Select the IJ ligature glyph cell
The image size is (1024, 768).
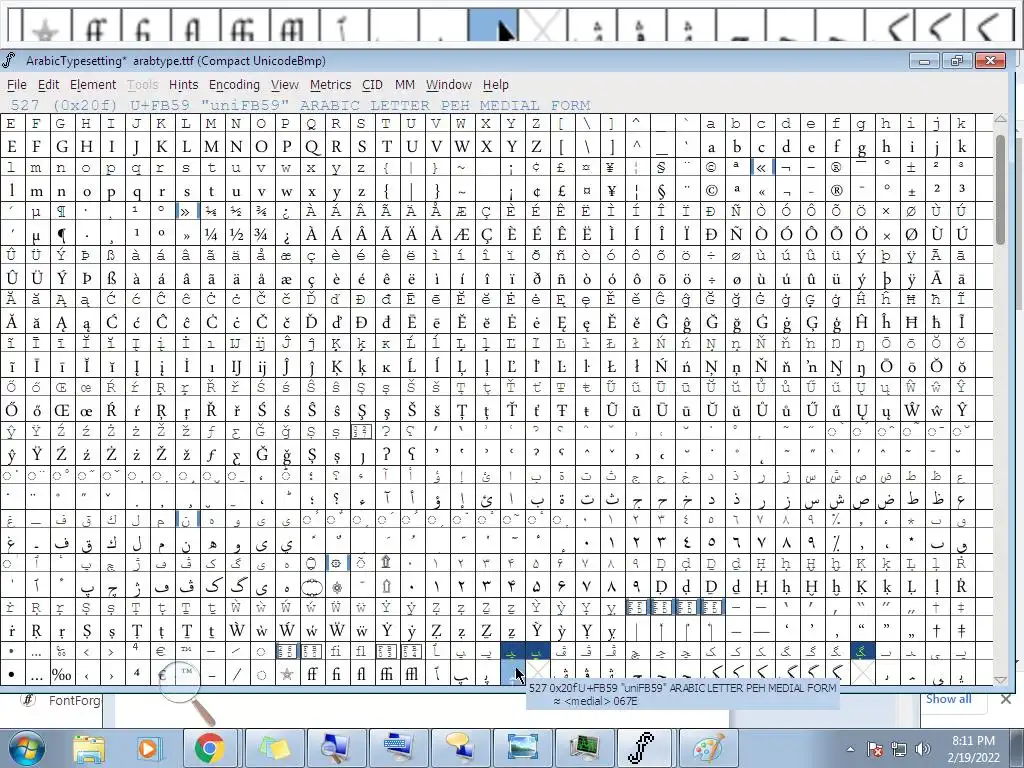236,367
